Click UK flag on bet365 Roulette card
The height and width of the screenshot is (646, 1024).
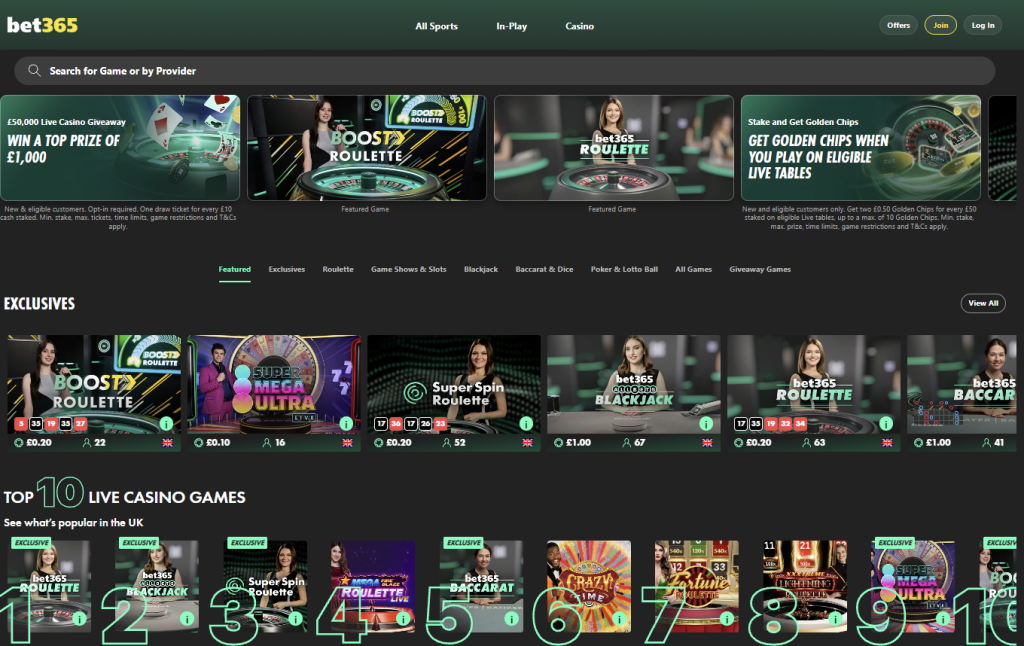click(x=887, y=443)
